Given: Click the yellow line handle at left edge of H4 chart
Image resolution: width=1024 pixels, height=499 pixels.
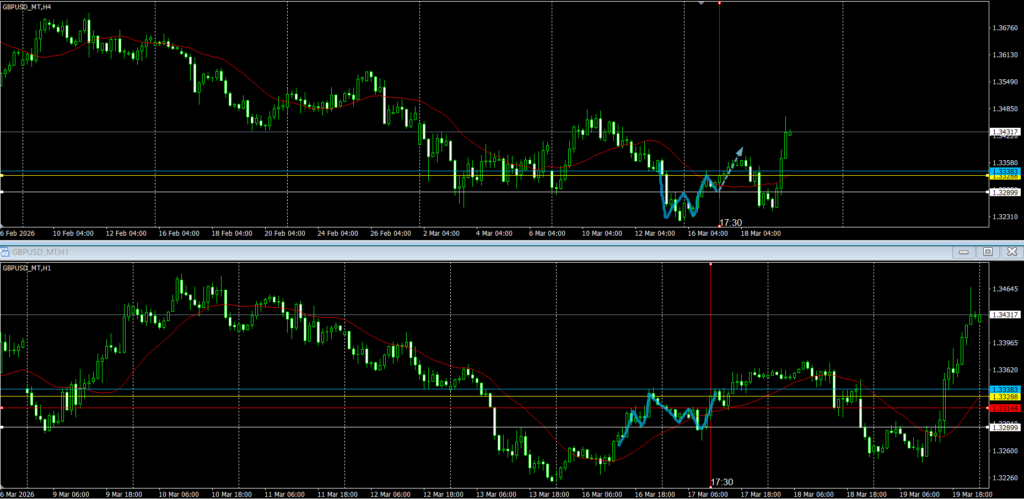Looking at the screenshot, I should pos(3,176).
